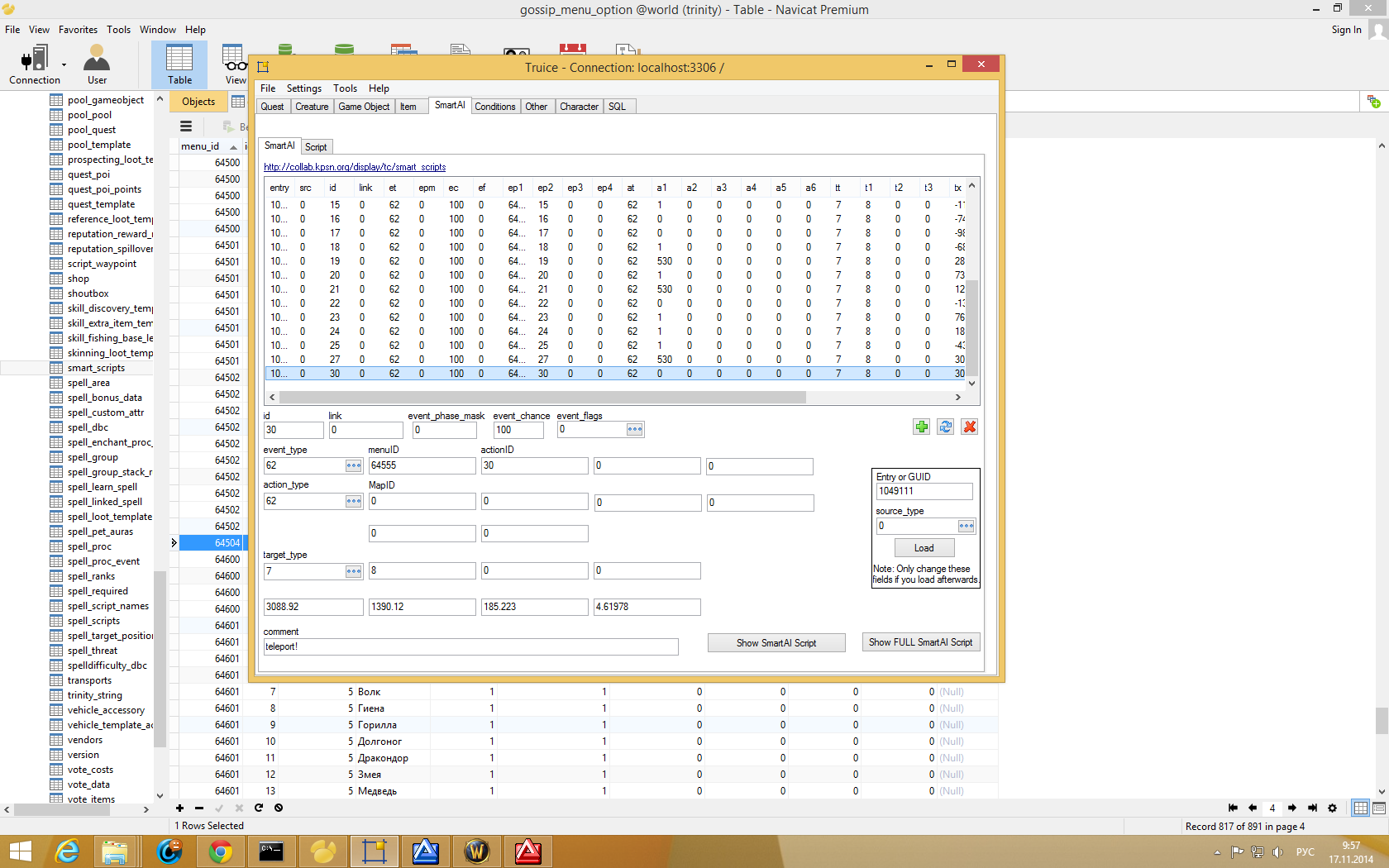1389x868 pixels.
Task: Open action_type picker ellipsis button
Action: tap(354, 501)
